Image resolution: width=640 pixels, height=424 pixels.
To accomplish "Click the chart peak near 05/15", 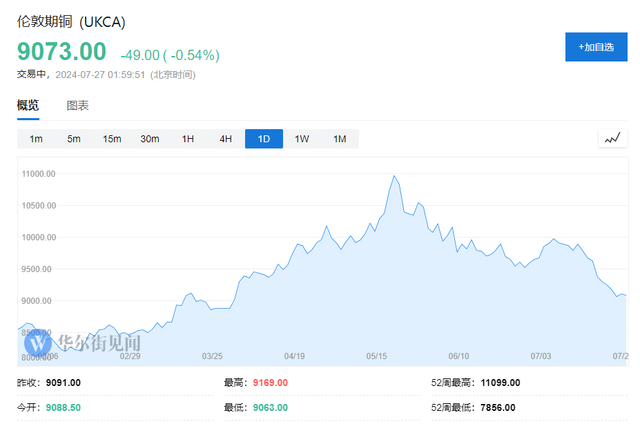I will [x=394, y=177].
